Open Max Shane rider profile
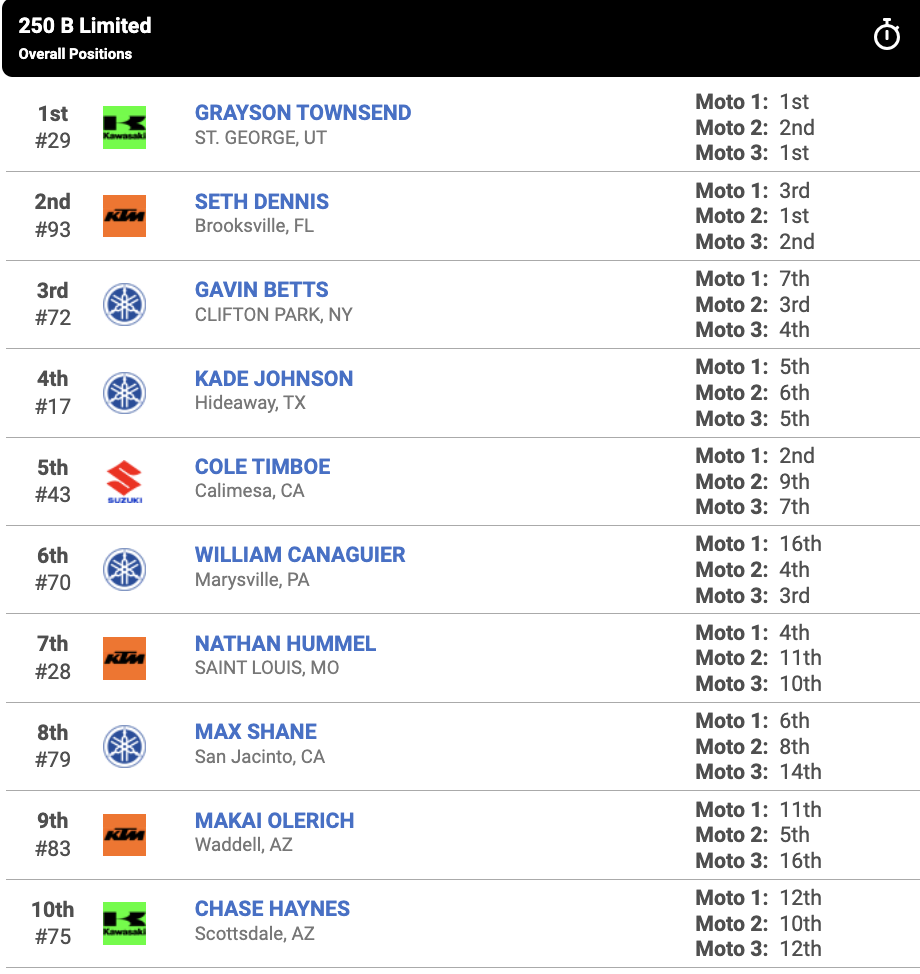Image resolution: width=920 pixels, height=974 pixels. click(x=256, y=731)
